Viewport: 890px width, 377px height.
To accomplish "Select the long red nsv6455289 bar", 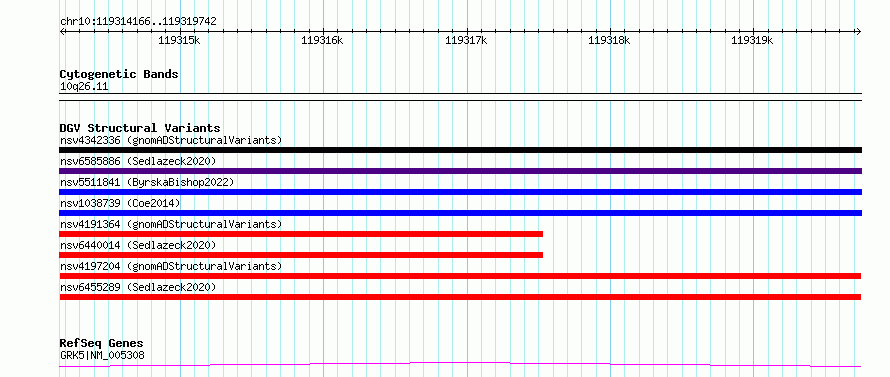I will (x=460, y=297).
